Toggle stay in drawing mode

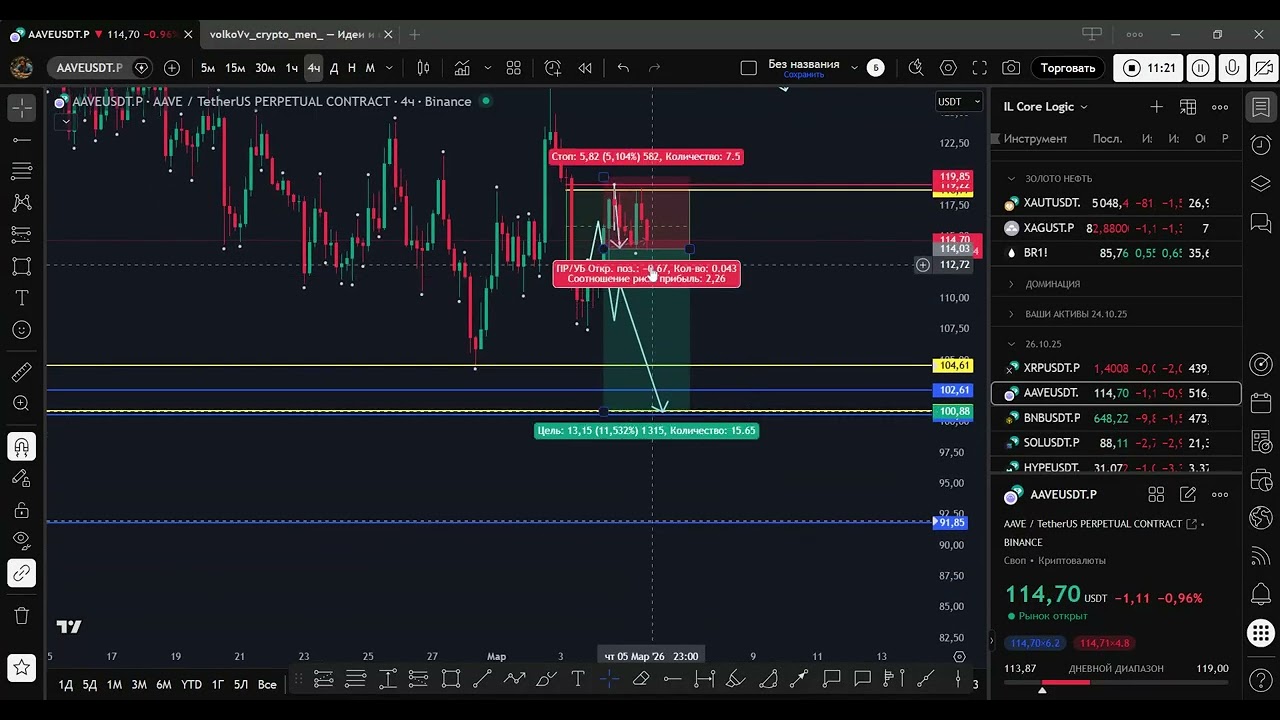[x=22, y=479]
